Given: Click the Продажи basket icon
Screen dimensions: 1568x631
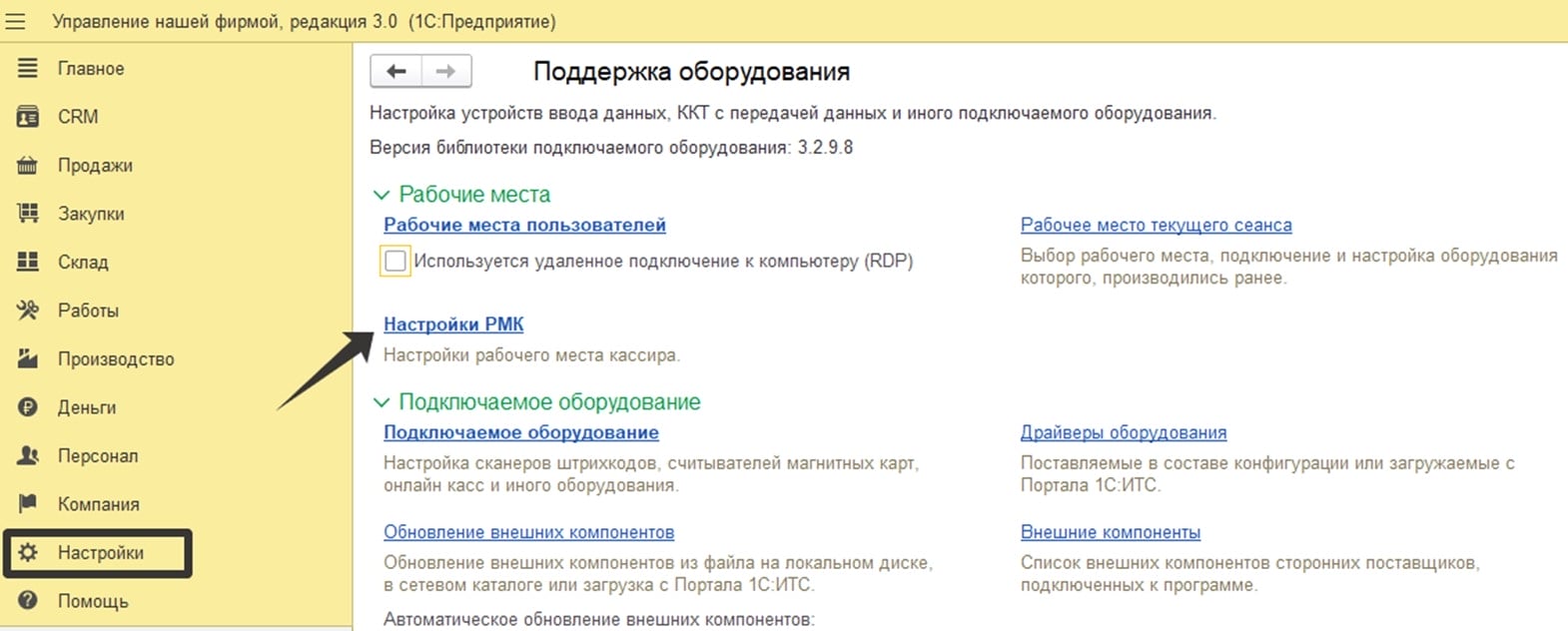Looking at the screenshot, I should 28,165.
